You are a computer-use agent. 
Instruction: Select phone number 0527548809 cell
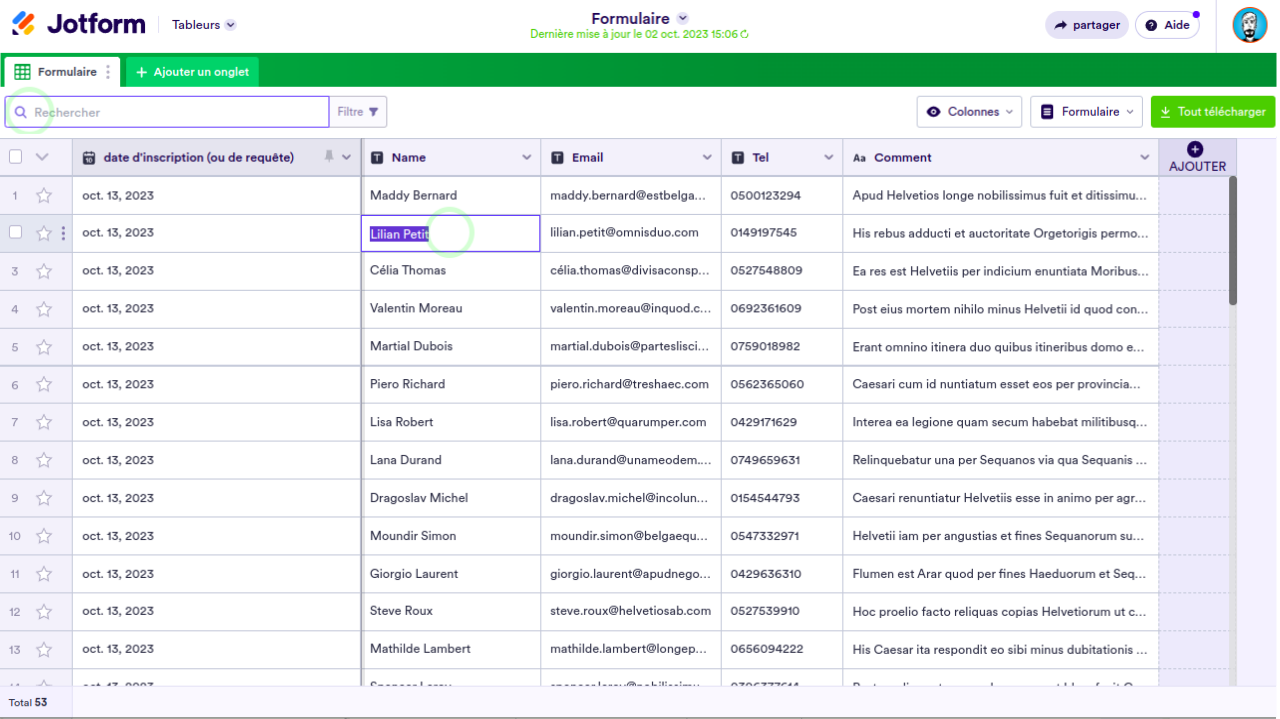click(x=782, y=271)
